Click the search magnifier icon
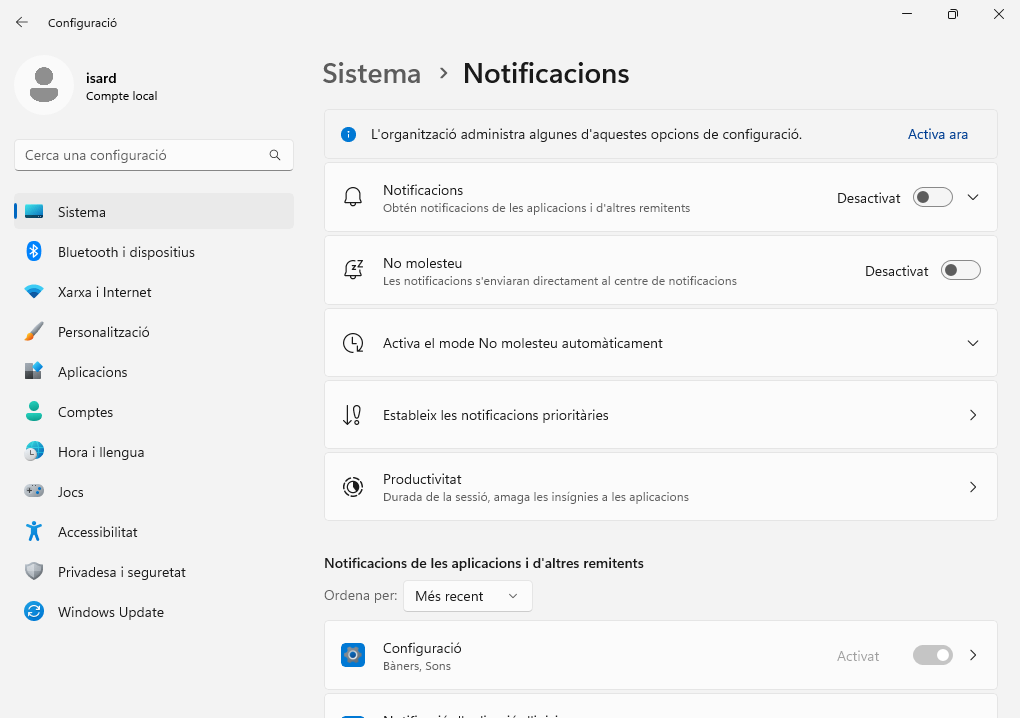The height and width of the screenshot is (718, 1020). point(275,155)
